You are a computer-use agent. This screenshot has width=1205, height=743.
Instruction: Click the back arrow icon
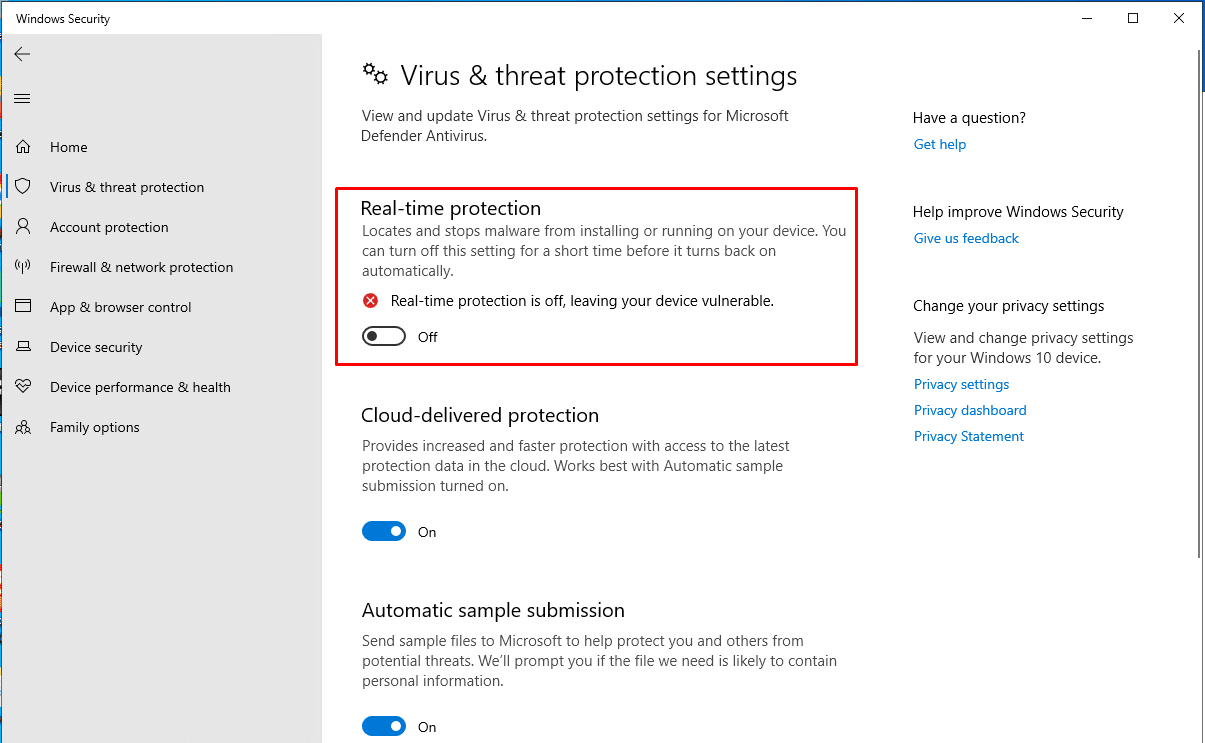tap(22, 54)
